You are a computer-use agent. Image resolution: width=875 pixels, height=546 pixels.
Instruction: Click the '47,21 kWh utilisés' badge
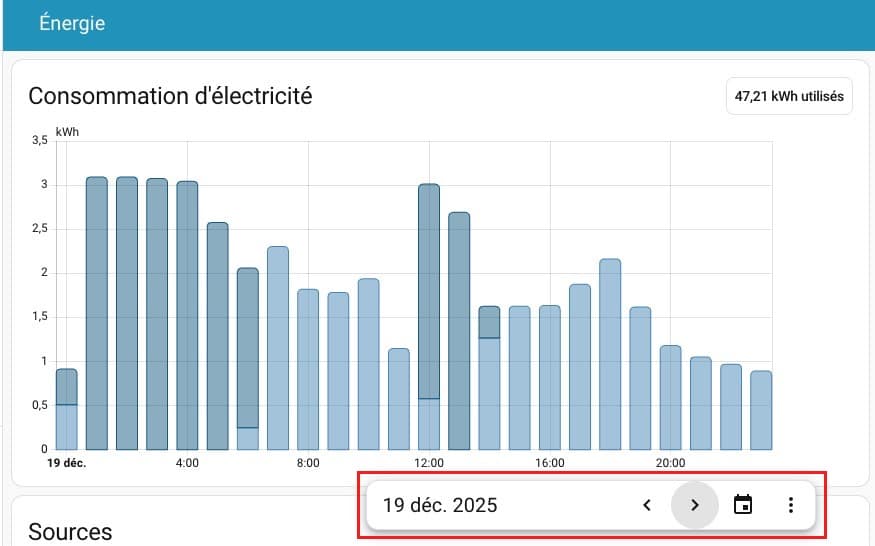click(789, 97)
